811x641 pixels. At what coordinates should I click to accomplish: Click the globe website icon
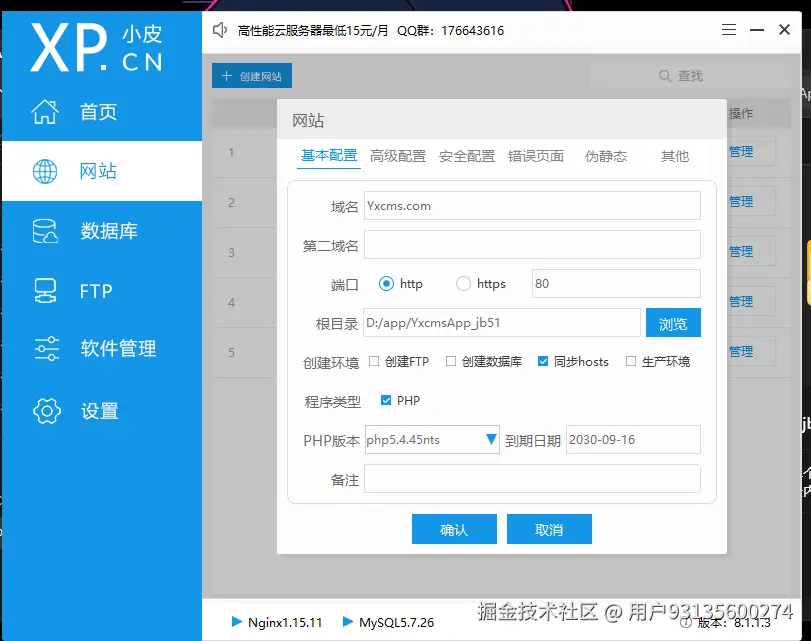(45, 171)
